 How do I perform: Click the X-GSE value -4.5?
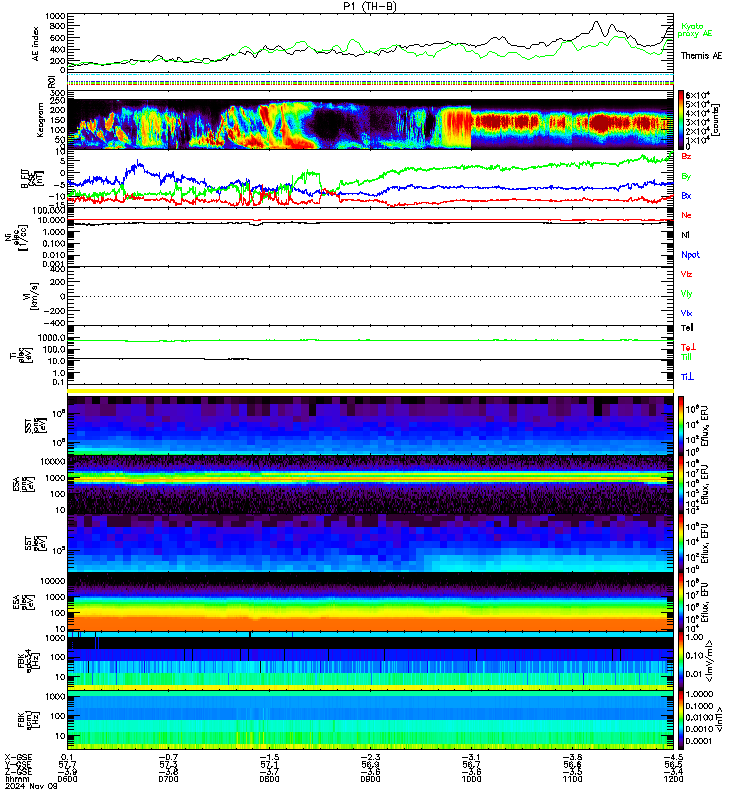pyautogui.click(x=673, y=757)
